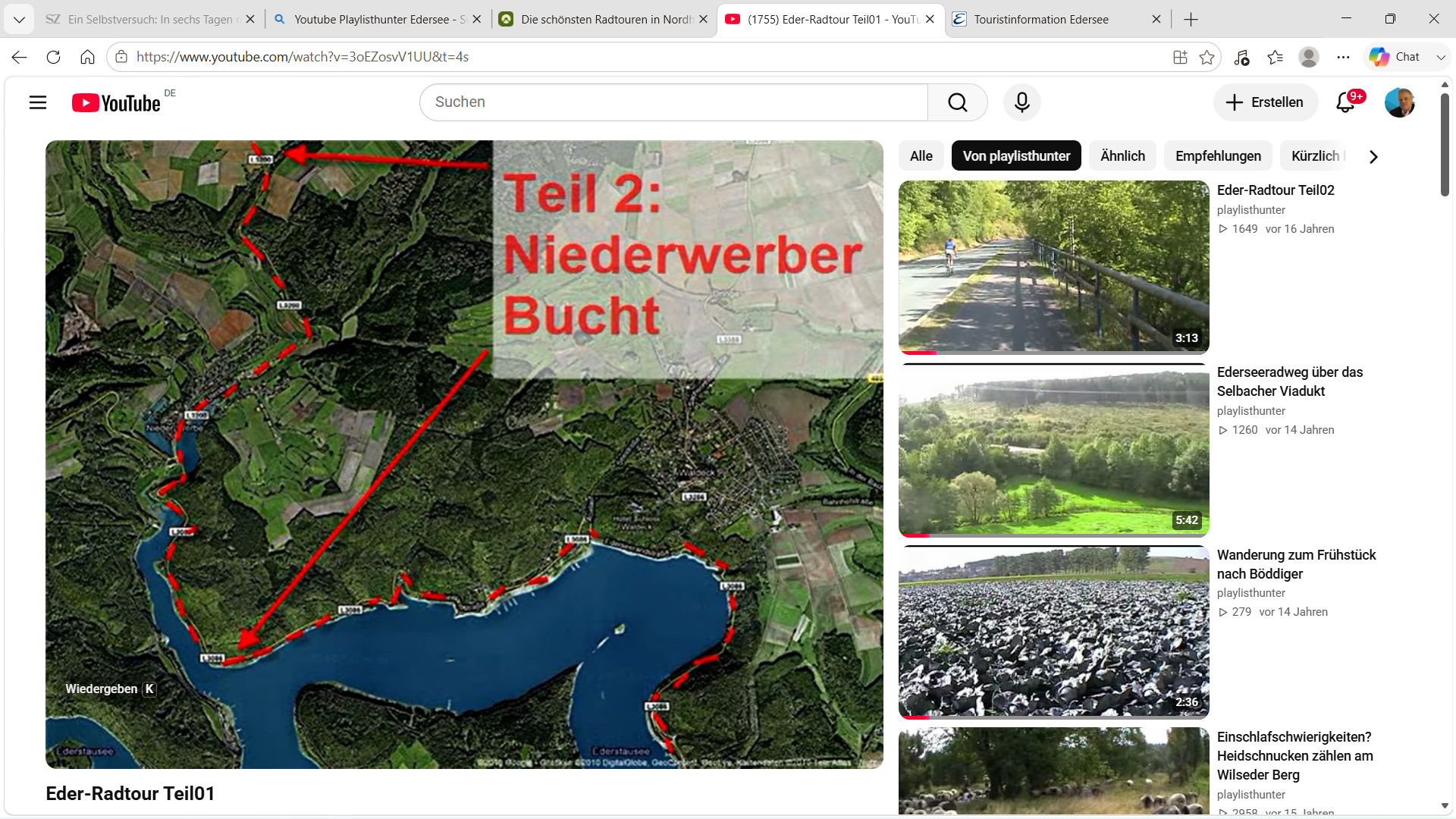View site information lock icon
Screen dimensions: 1456x819
121,57
